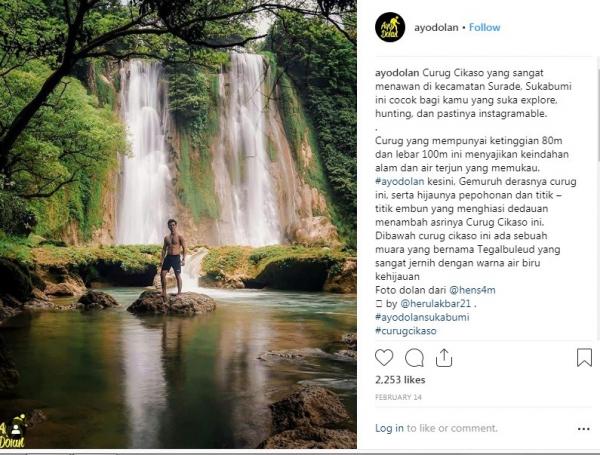
Task: Open the #curugcikaso hashtag
Action: (x=408, y=330)
